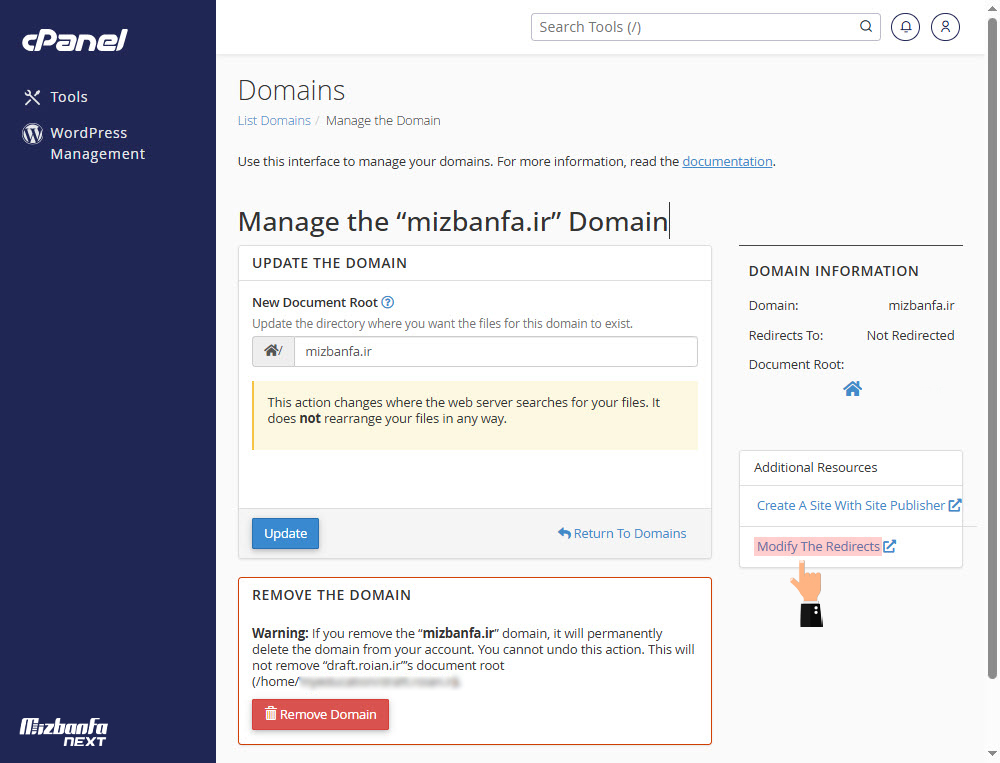Image resolution: width=1000 pixels, height=763 pixels.
Task: Go to List Domains breadcrumb
Action: 274,121
